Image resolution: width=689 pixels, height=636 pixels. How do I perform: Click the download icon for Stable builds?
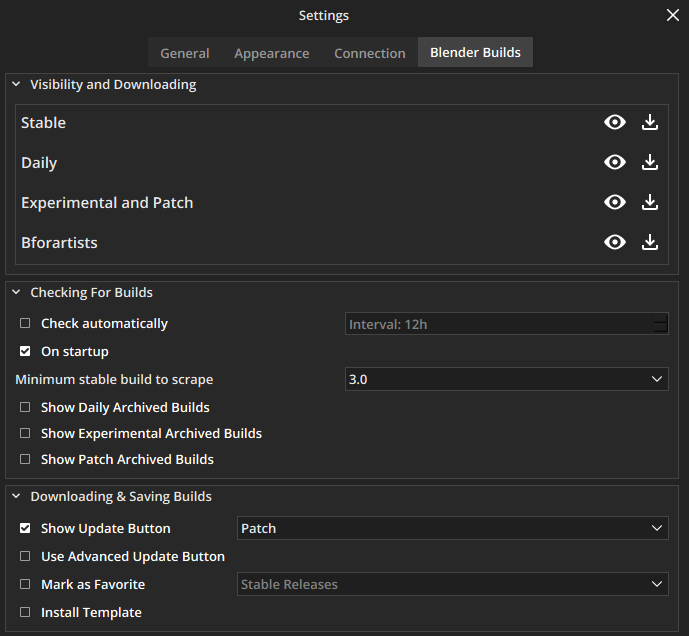click(x=650, y=122)
